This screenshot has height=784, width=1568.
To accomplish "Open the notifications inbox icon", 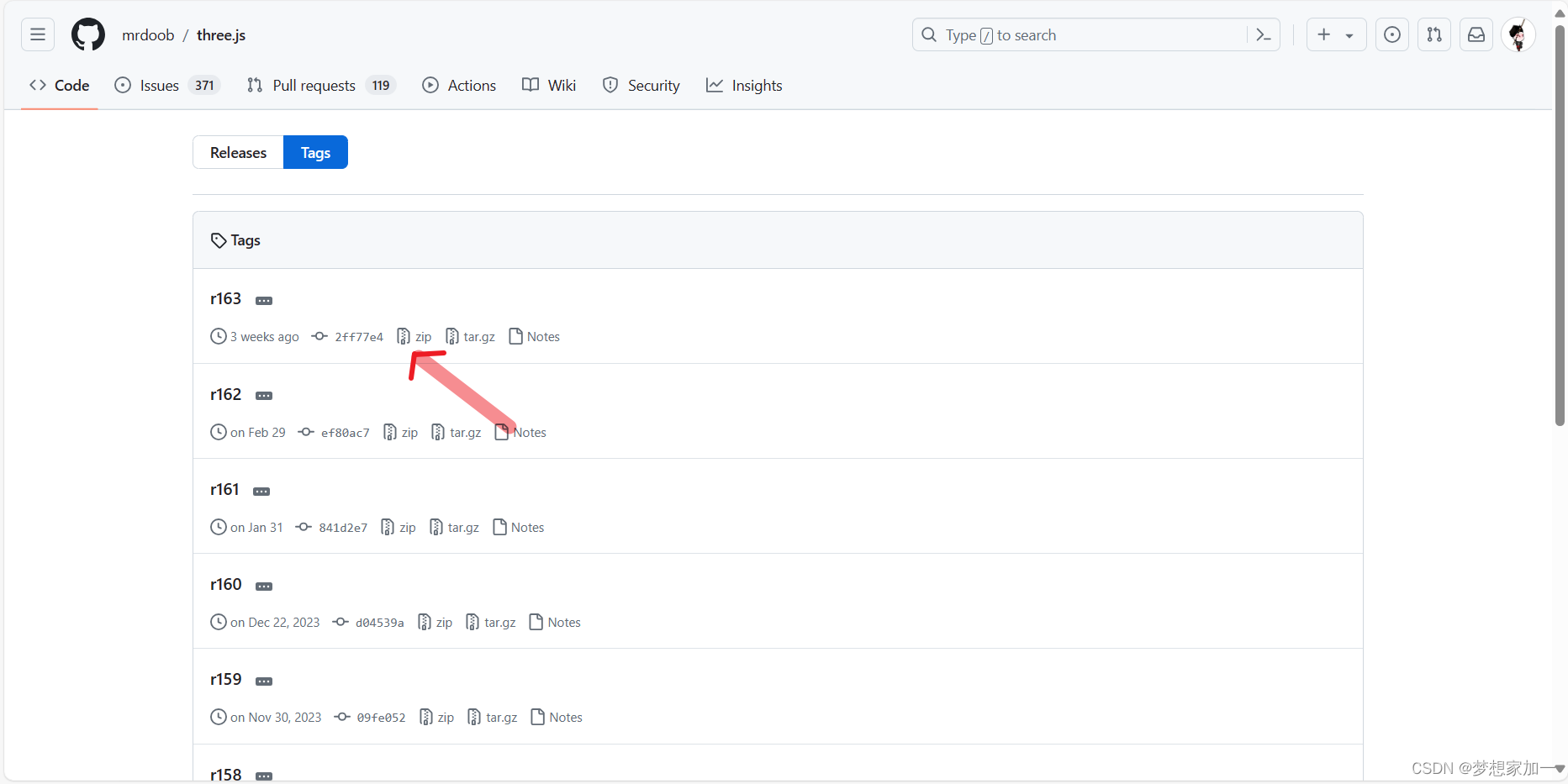I will [1476, 34].
